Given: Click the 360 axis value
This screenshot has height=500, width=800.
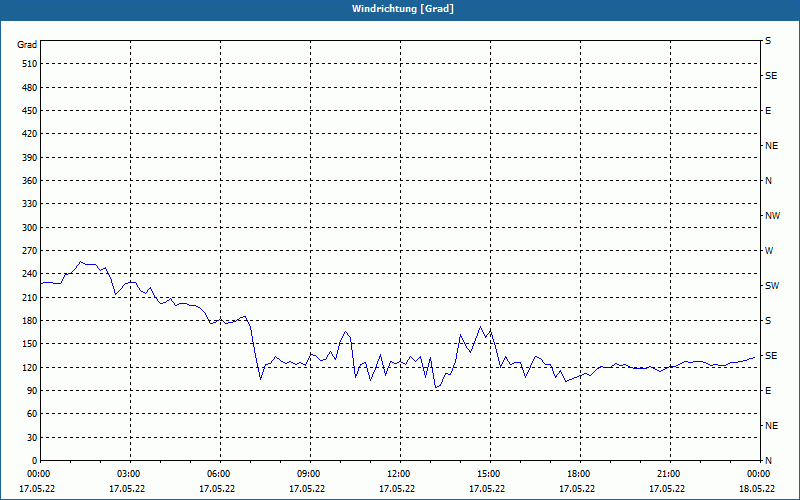Looking at the screenshot, I should pyautogui.click(x=30, y=181).
